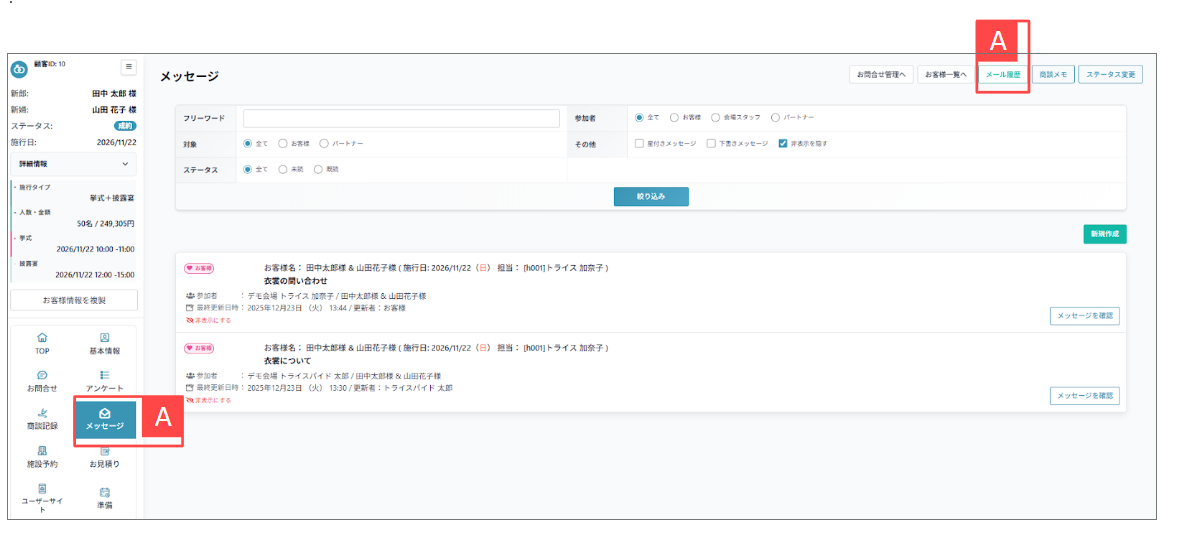The image size is (1177, 537).
Task: Uncheck the 非表示を隠す checkbox
Action: tap(782, 144)
